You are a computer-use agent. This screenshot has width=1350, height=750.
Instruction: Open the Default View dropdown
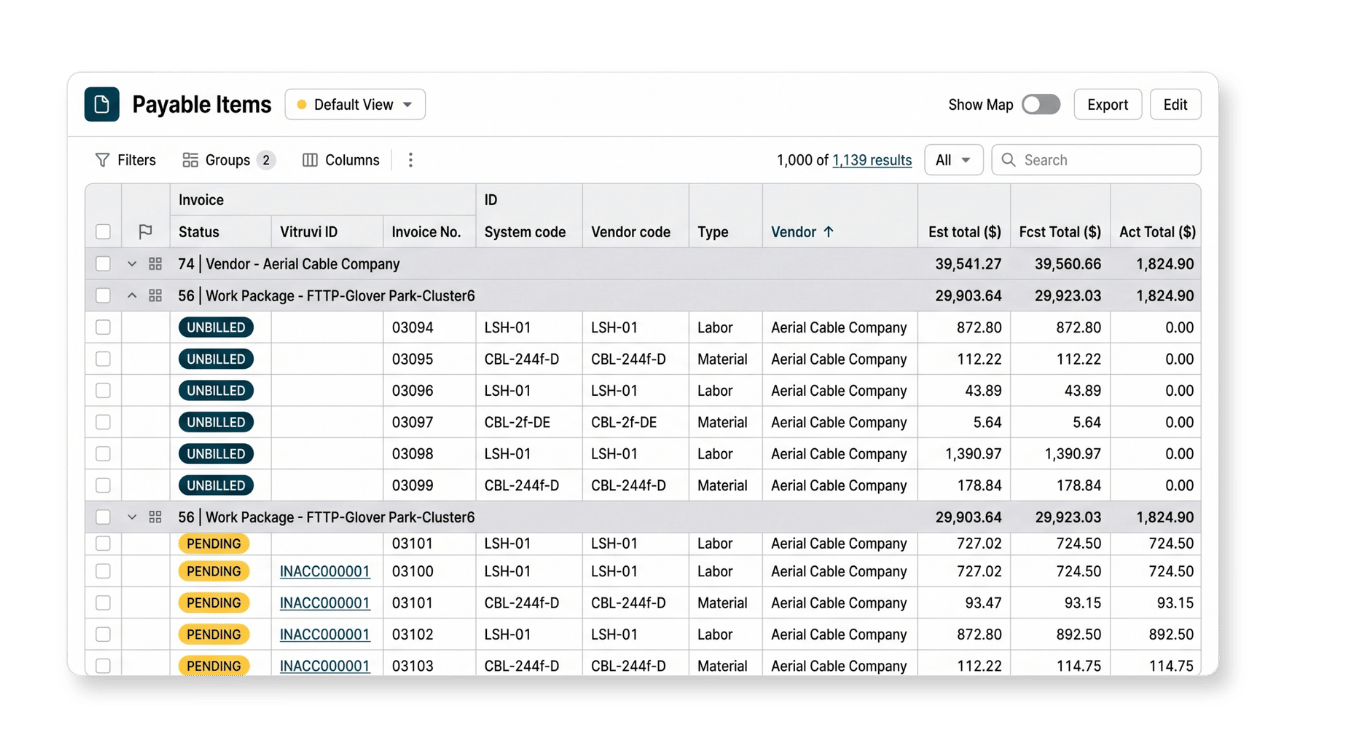tap(355, 104)
